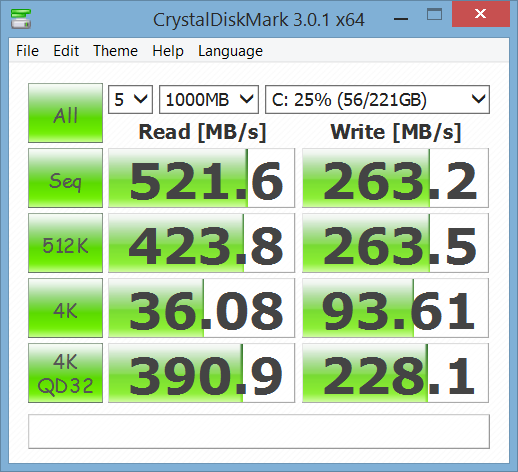The width and height of the screenshot is (518, 472).
Task: Start the 4K QD32 test
Action: [65, 373]
